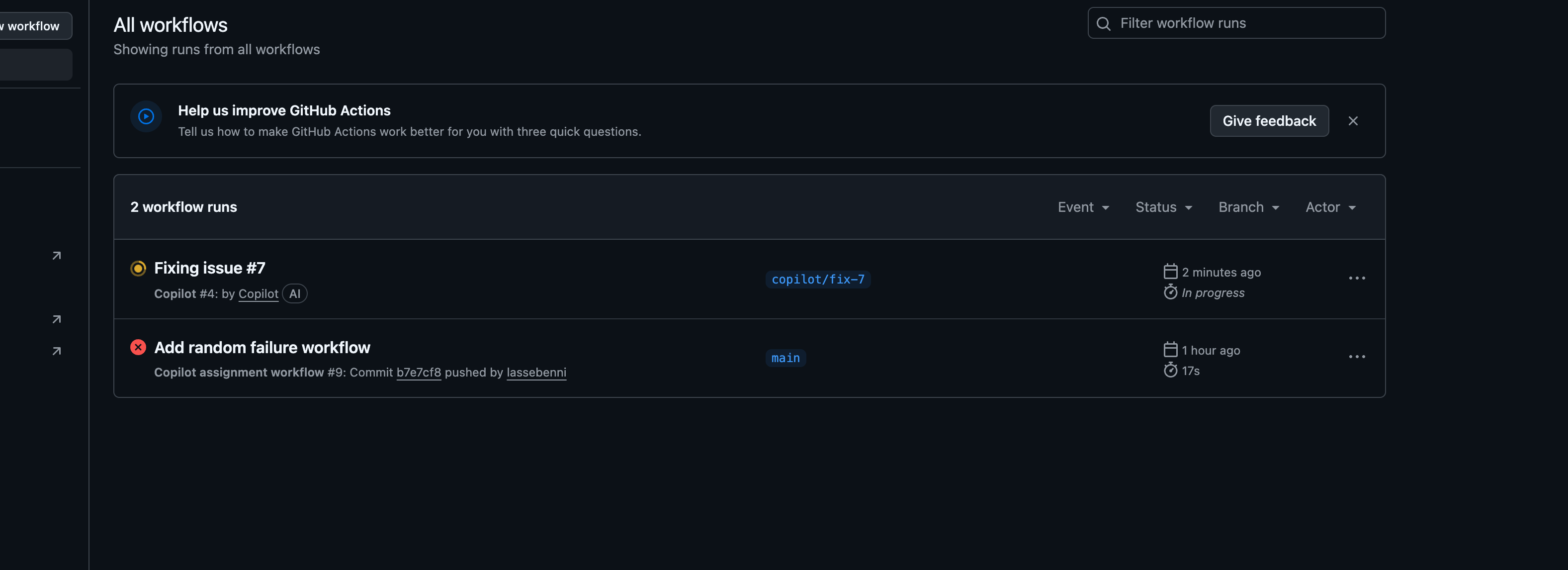Click the middle external-link arrow in sidebar
The height and width of the screenshot is (570, 1568).
pyautogui.click(x=57, y=319)
